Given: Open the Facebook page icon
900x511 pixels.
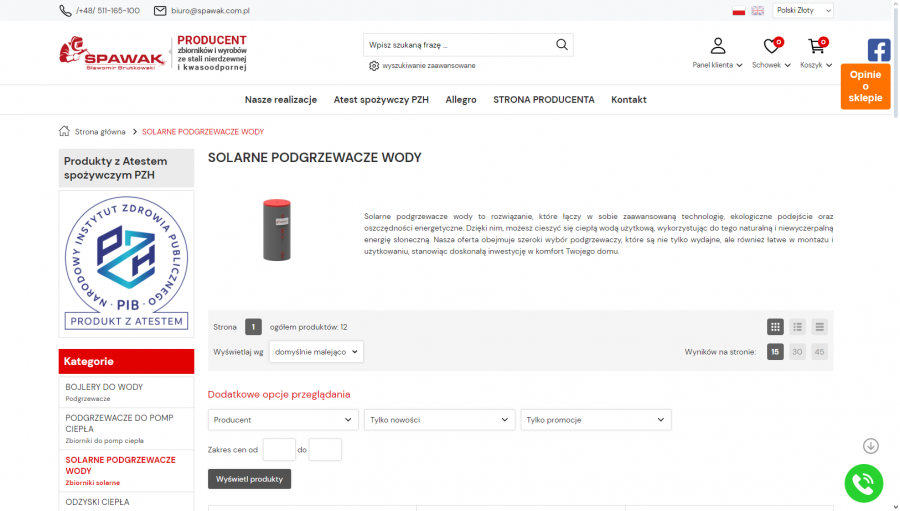Looking at the screenshot, I should pos(879,50).
